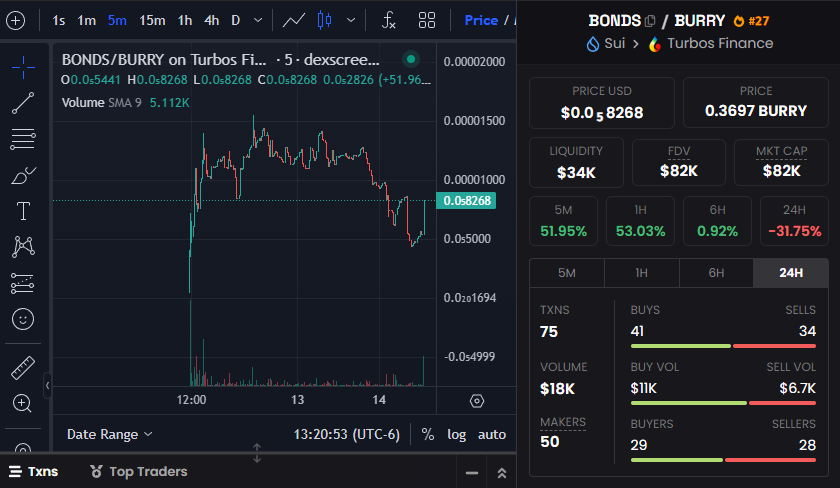The width and height of the screenshot is (840, 488).
Task: Click the flame trending rank #27
Action: [751, 21]
